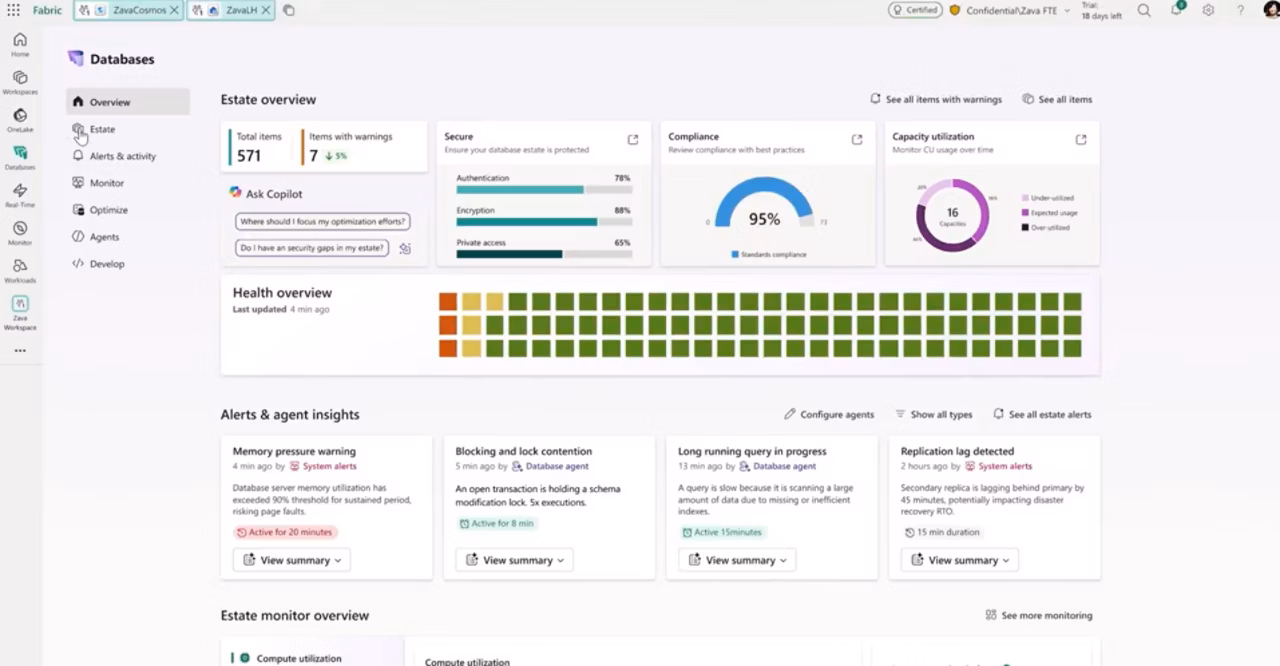Open the Show all types filter
Image resolution: width=1280 pixels, height=666 pixels.
[934, 414]
